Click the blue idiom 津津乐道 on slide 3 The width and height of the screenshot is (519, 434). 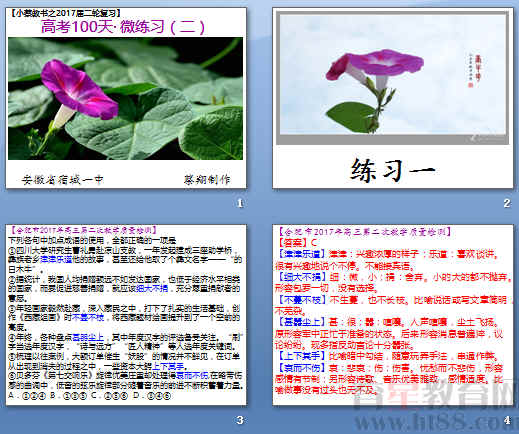click(56, 259)
